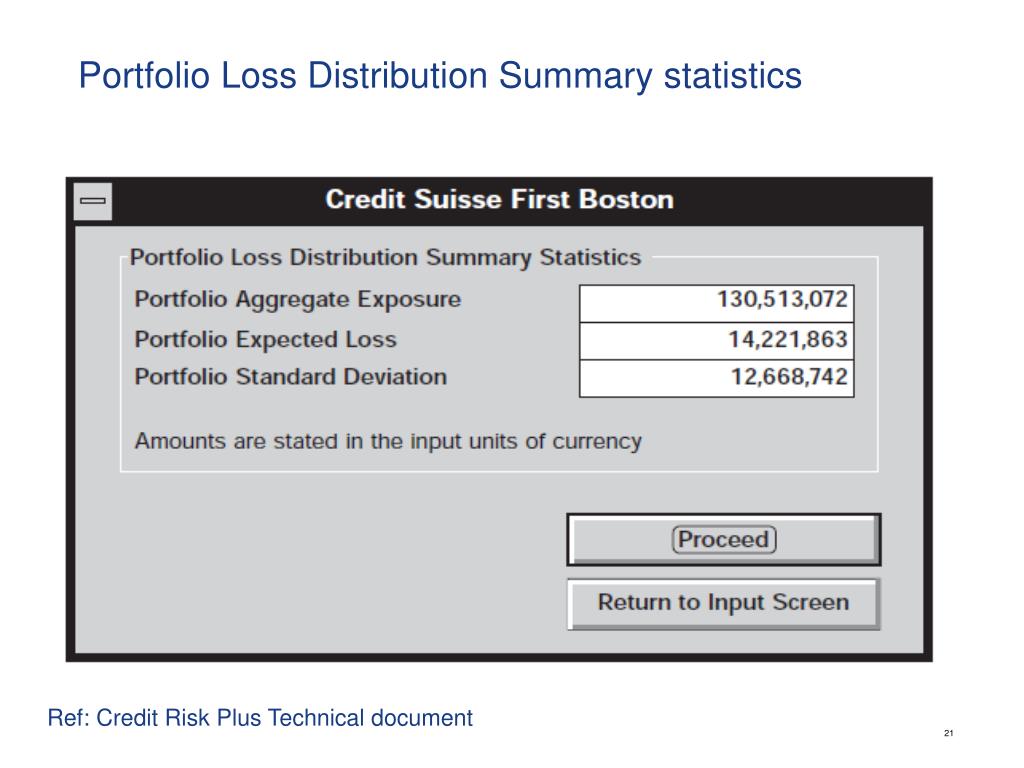Viewport: 1024px width, 768px height.
Task: Click the dialog's black bottom border
Action: pyautogui.click(x=500, y=657)
